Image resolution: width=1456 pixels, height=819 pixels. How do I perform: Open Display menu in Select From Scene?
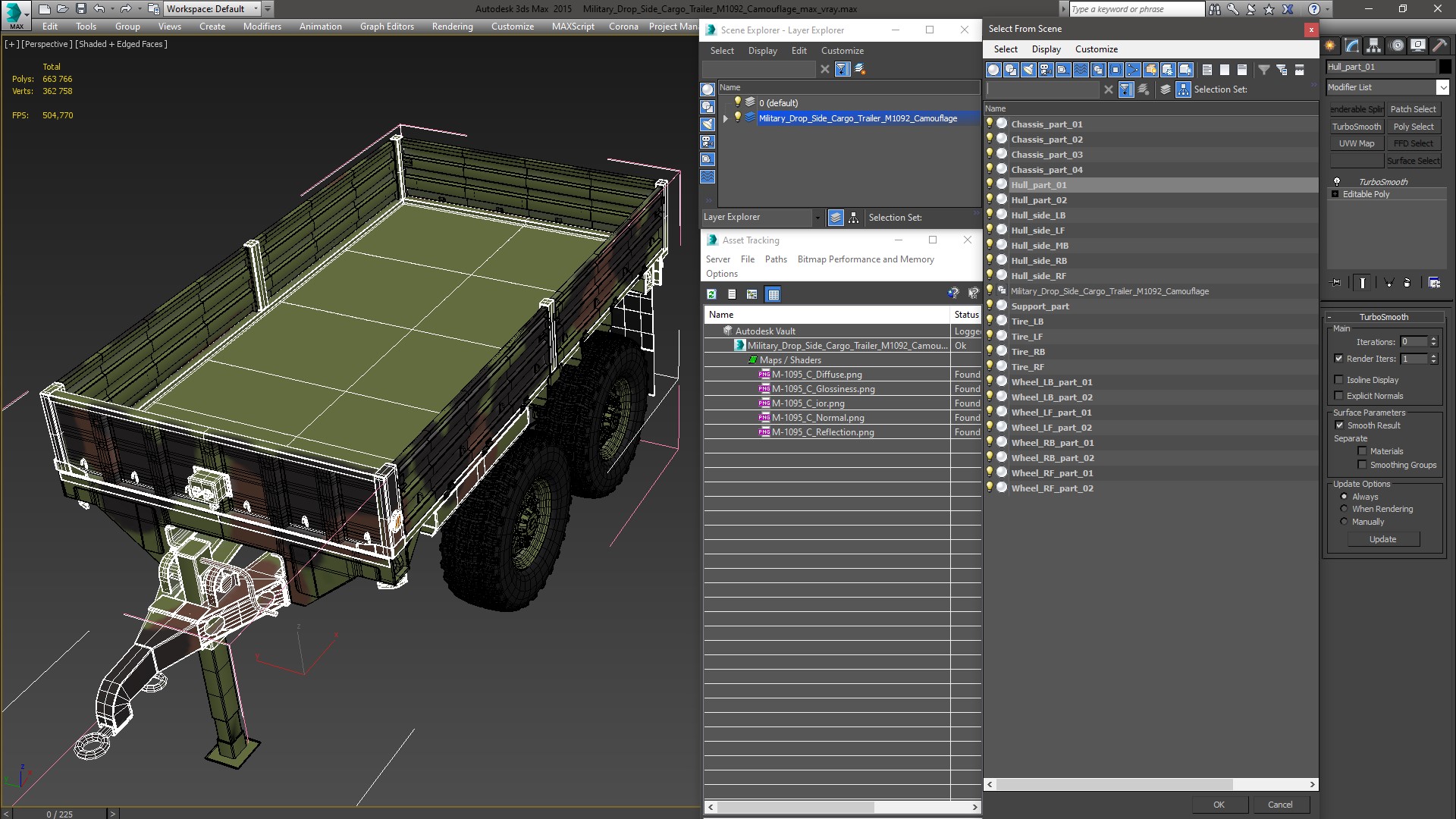pyautogui.click(x=1046, y=49)
